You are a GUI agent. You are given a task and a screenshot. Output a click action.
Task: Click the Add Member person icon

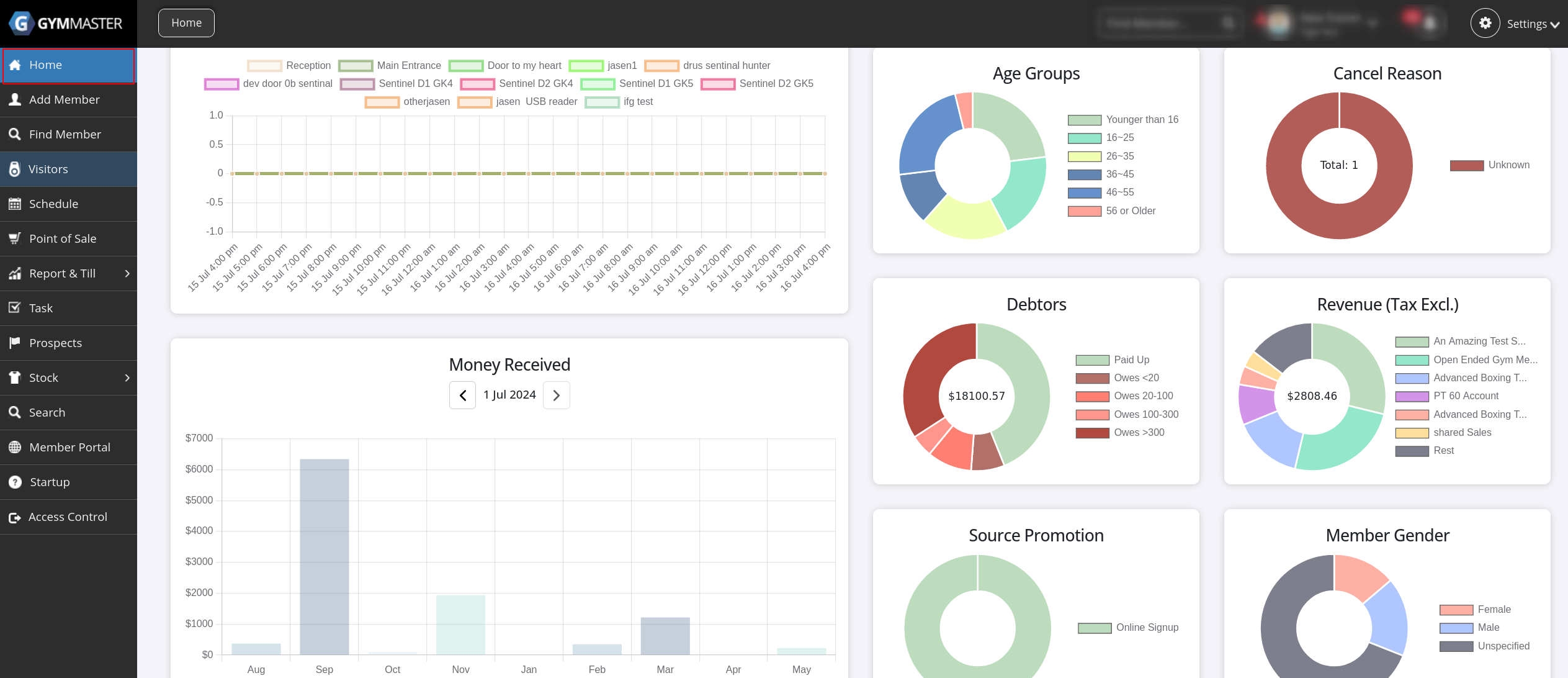coord(15,99)
